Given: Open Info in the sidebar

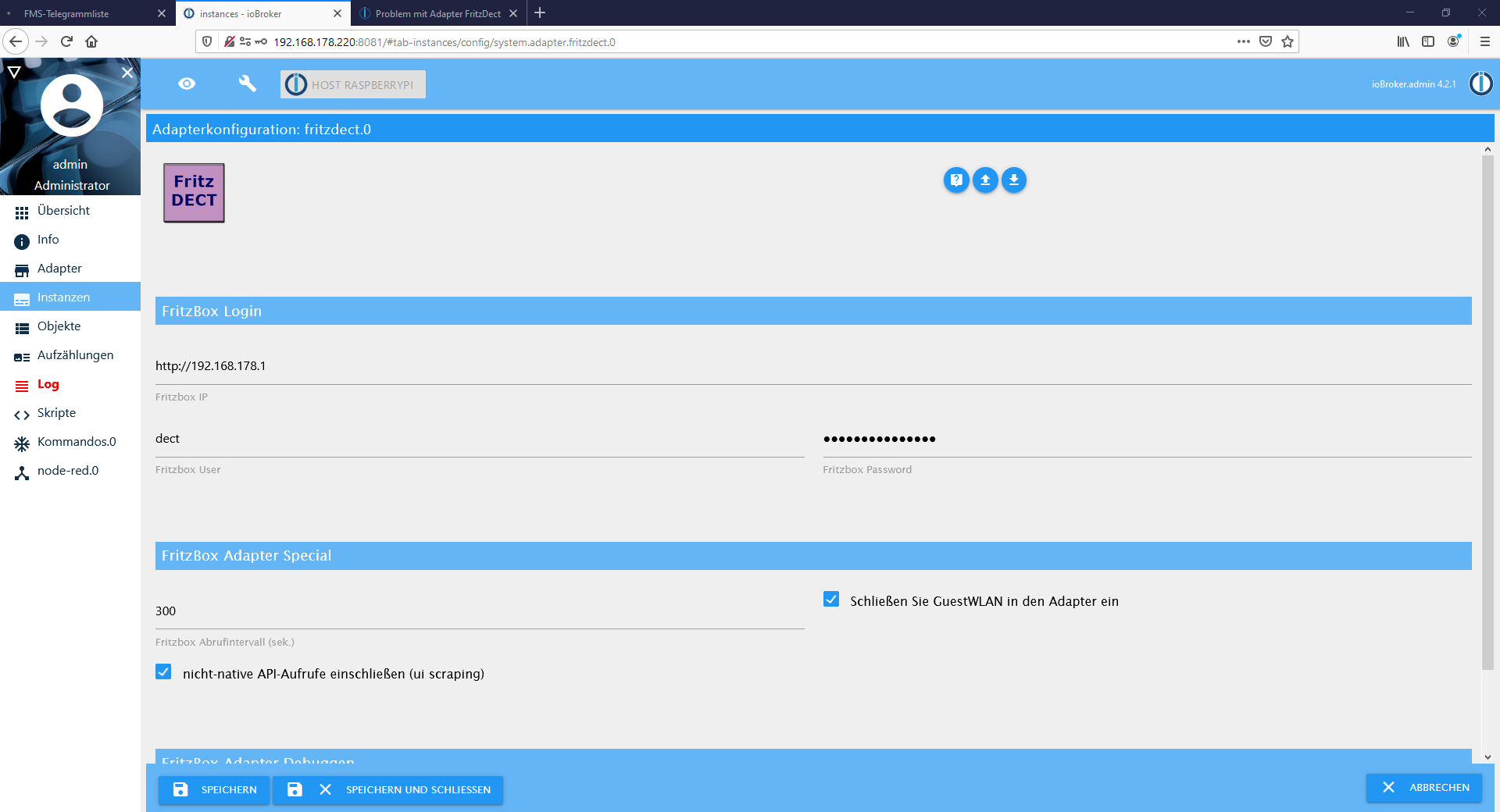Looking at the screenshot, I should pyautogui.click(x=70, y=240).
